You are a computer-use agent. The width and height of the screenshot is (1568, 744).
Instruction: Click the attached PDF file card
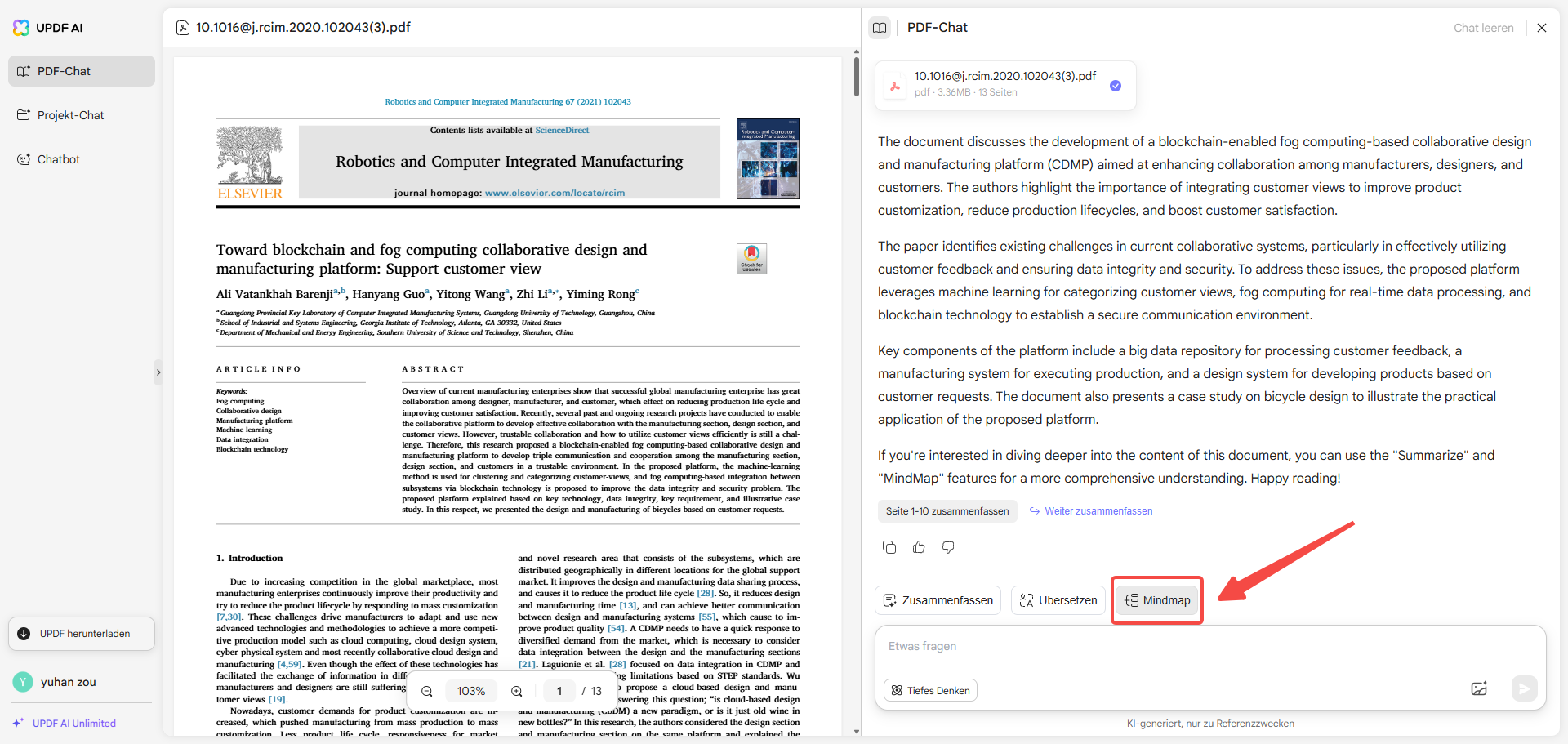[1005, 85]
